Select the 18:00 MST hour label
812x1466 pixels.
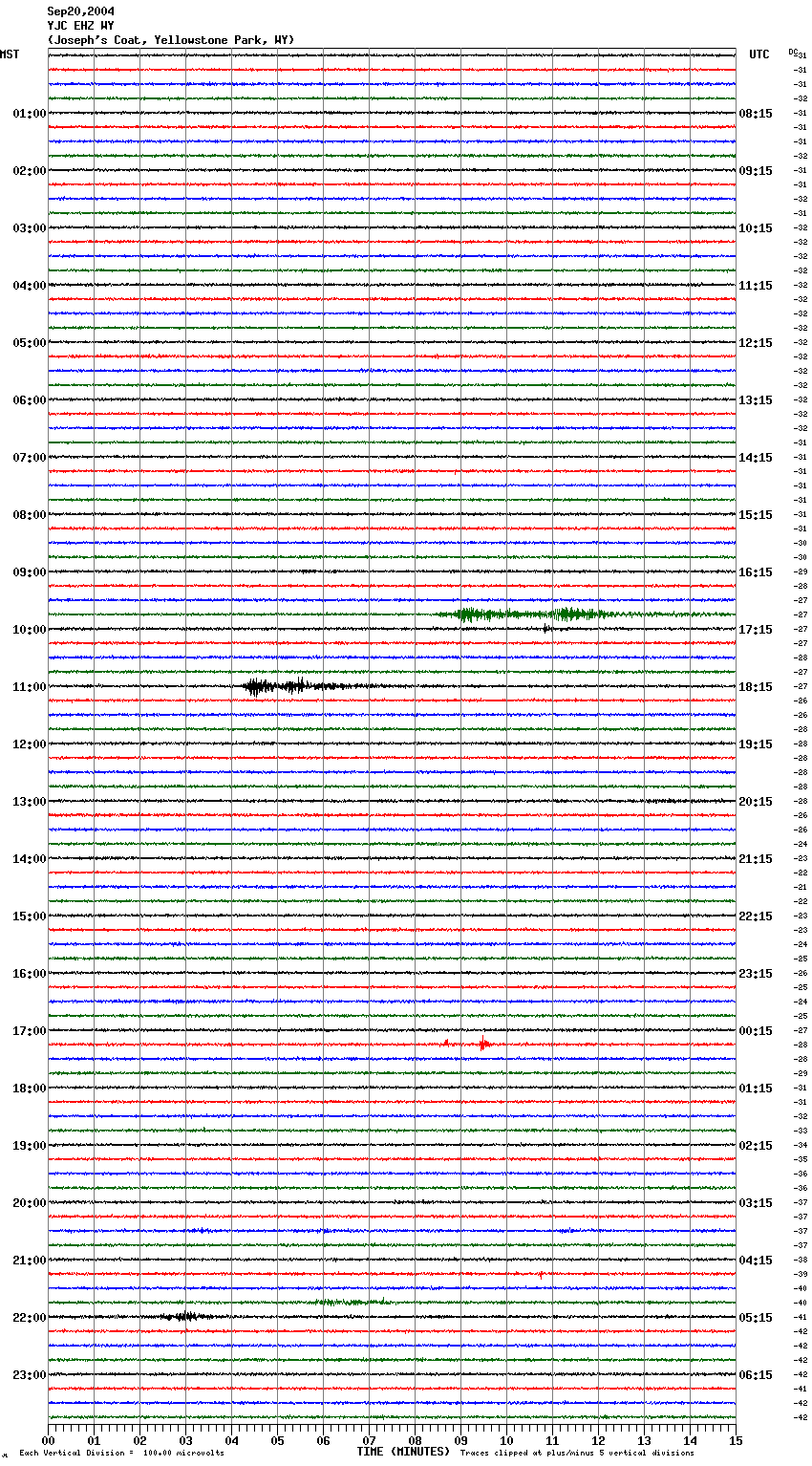(x=29, y=1089)
